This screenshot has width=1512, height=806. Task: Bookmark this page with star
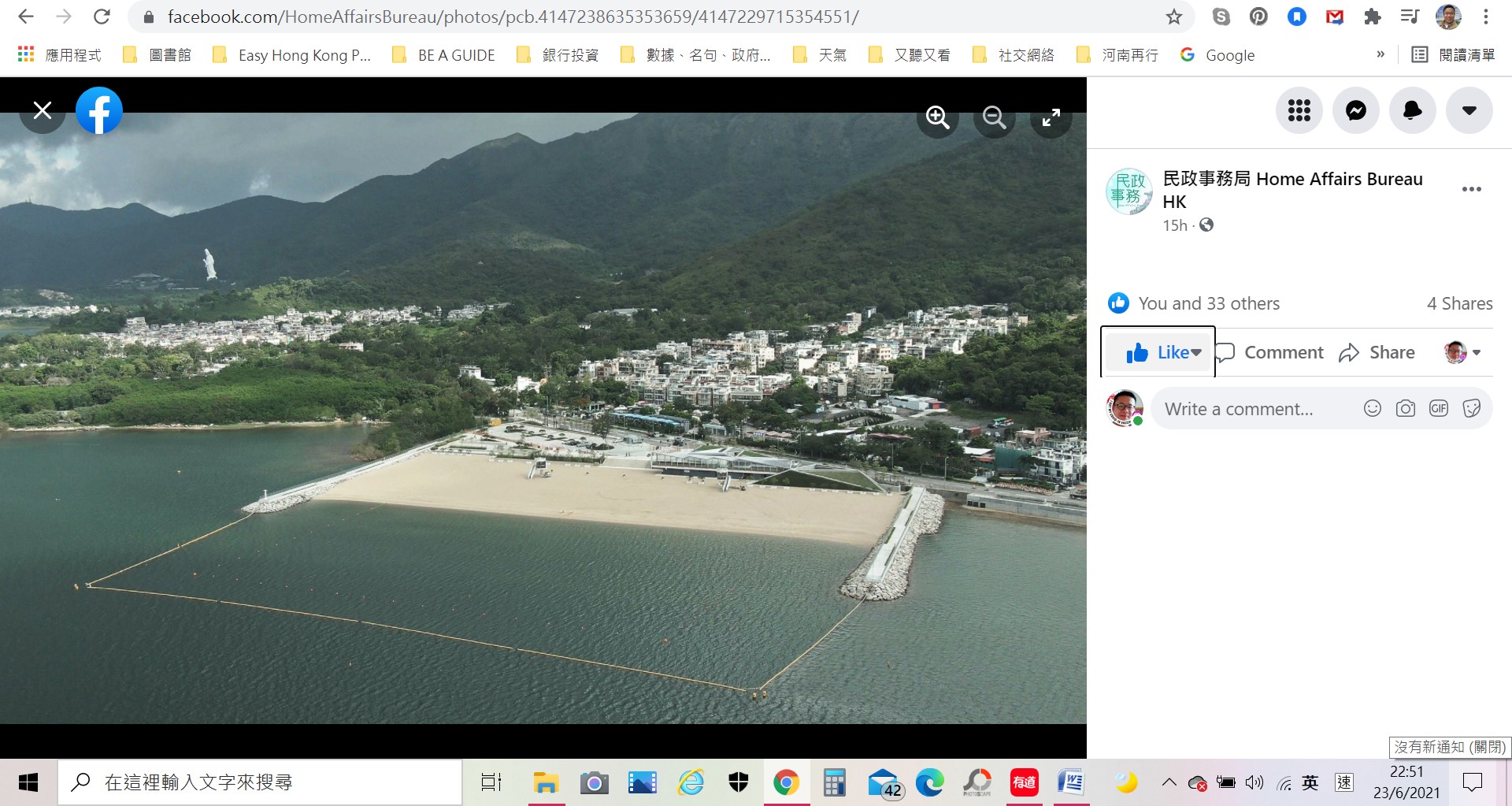coord(1173,17)
